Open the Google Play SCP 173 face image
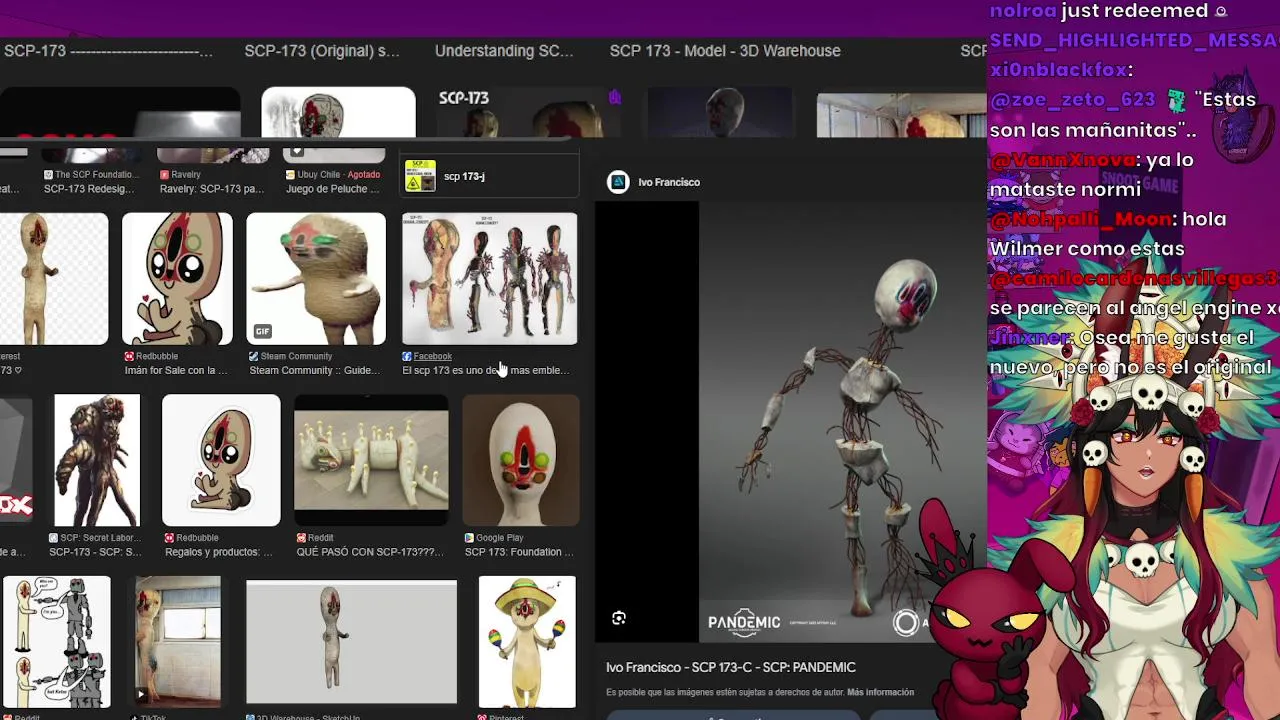Viewport: 1280px width, 720px height. coord(521,460)
